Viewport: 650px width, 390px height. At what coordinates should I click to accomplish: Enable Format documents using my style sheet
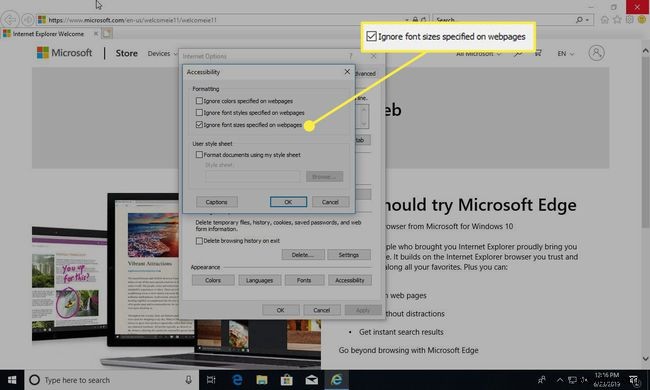click(x=199, y=155)
